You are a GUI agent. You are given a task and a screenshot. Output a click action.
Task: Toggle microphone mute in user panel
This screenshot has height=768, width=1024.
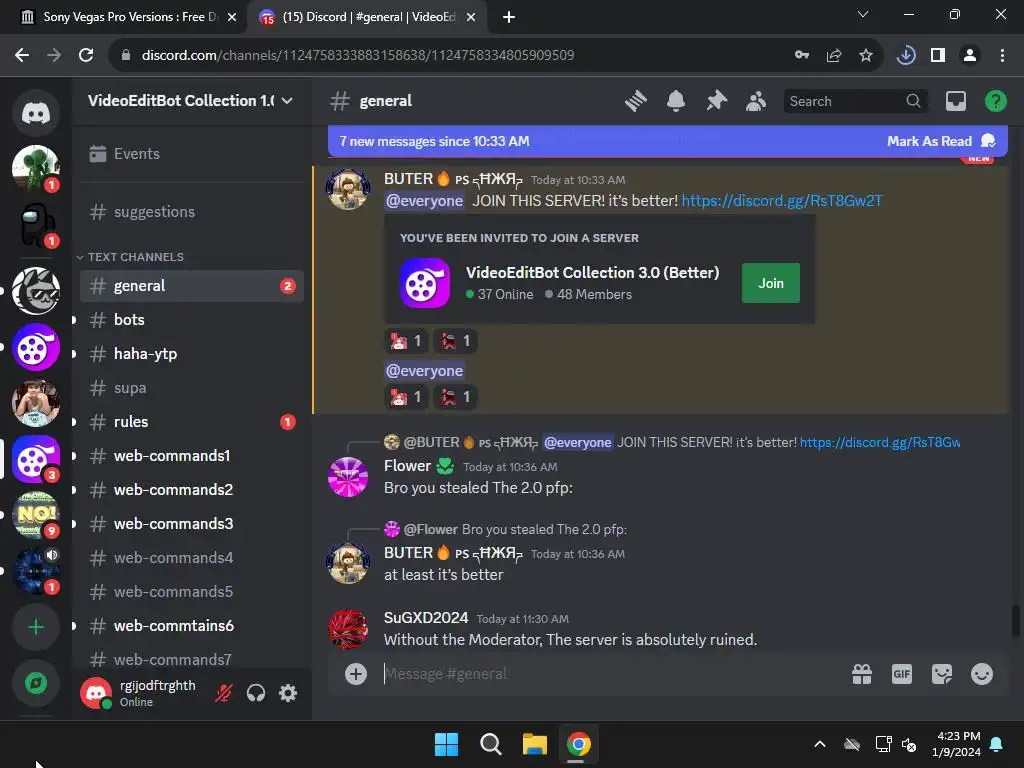(223, 693)
